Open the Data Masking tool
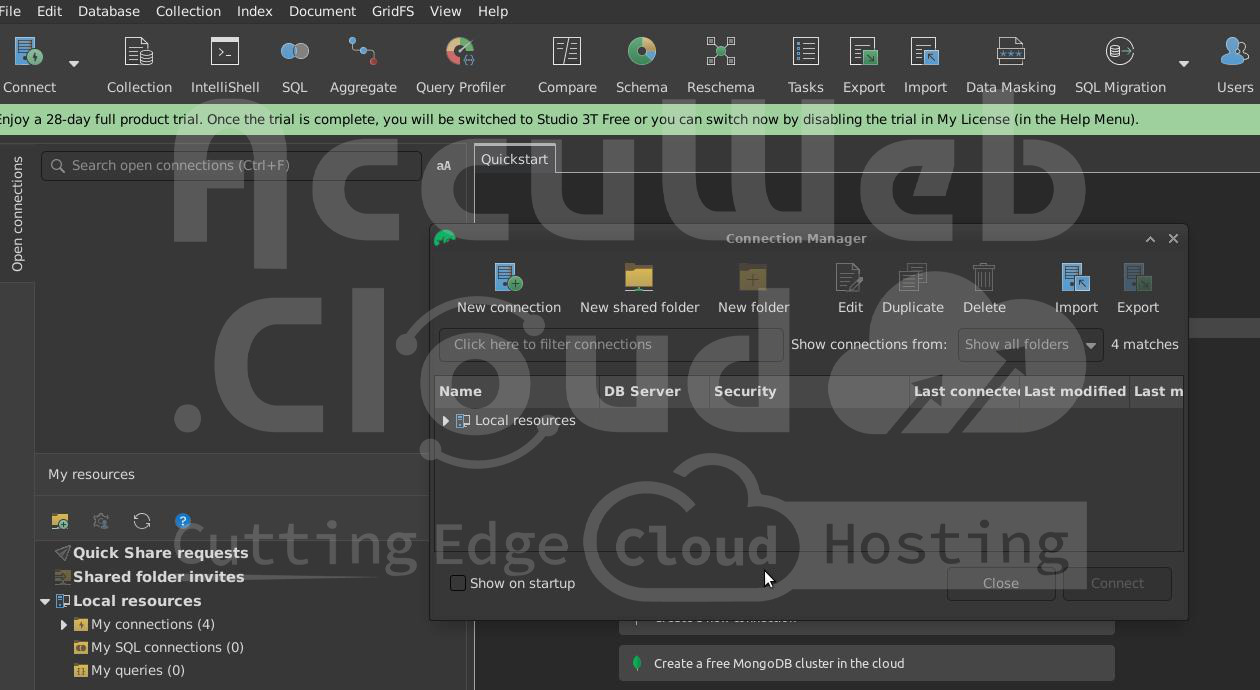 (1010, 65)
